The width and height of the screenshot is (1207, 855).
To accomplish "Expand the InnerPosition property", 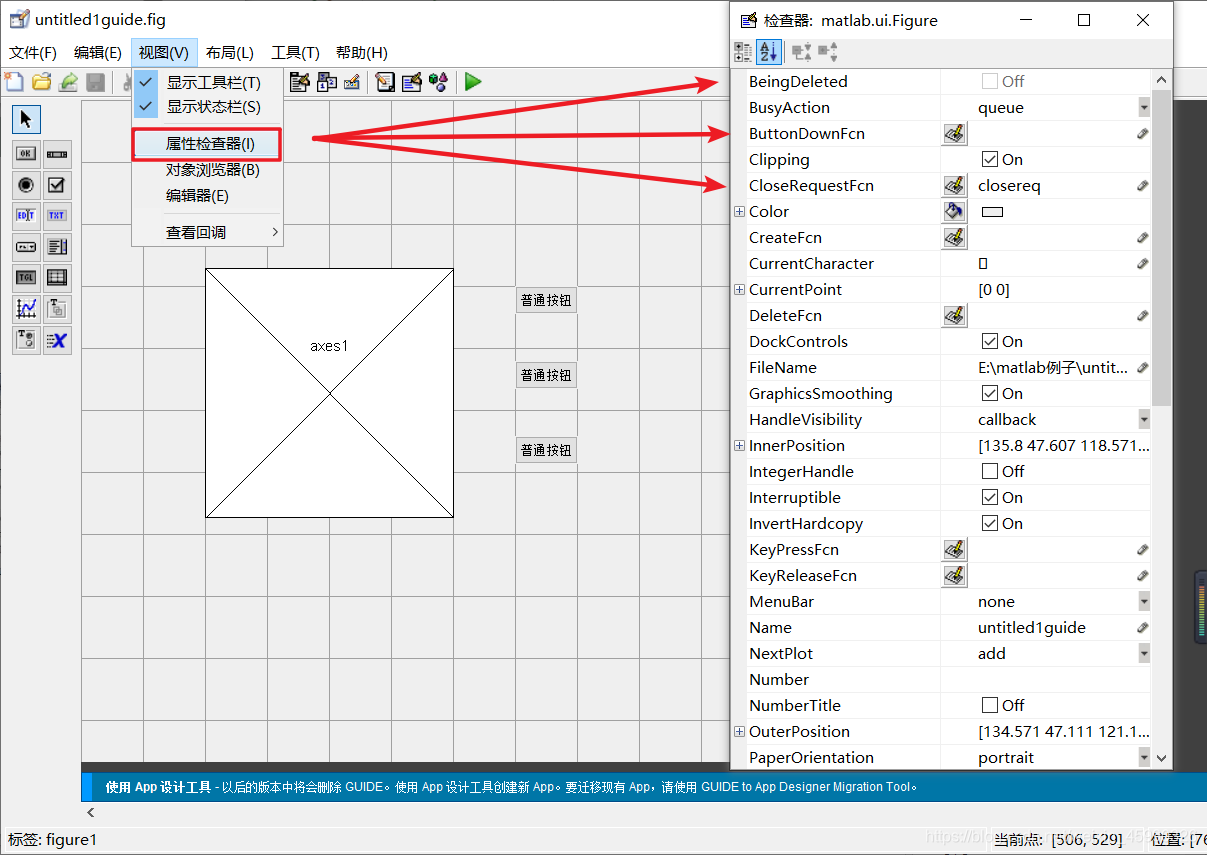I will click(x=739, y=445).
